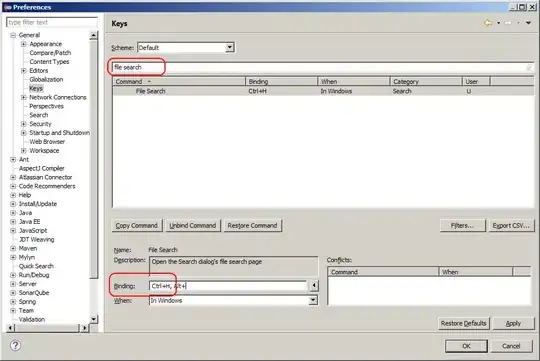The height and width of the screenshot is (361, 540).
Task: Click the Binding input field
Action: click(x=228, y=286)
